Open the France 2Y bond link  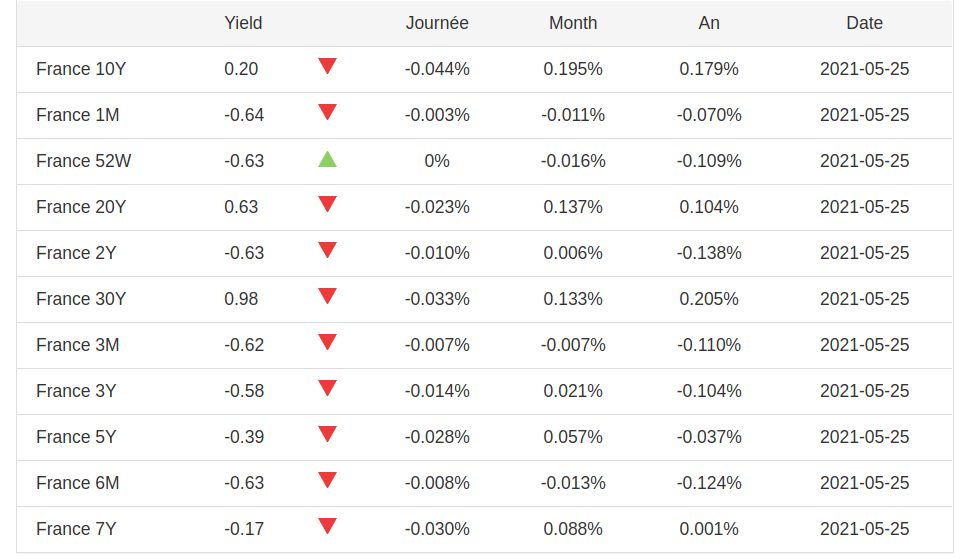click(x=76, y=253)
